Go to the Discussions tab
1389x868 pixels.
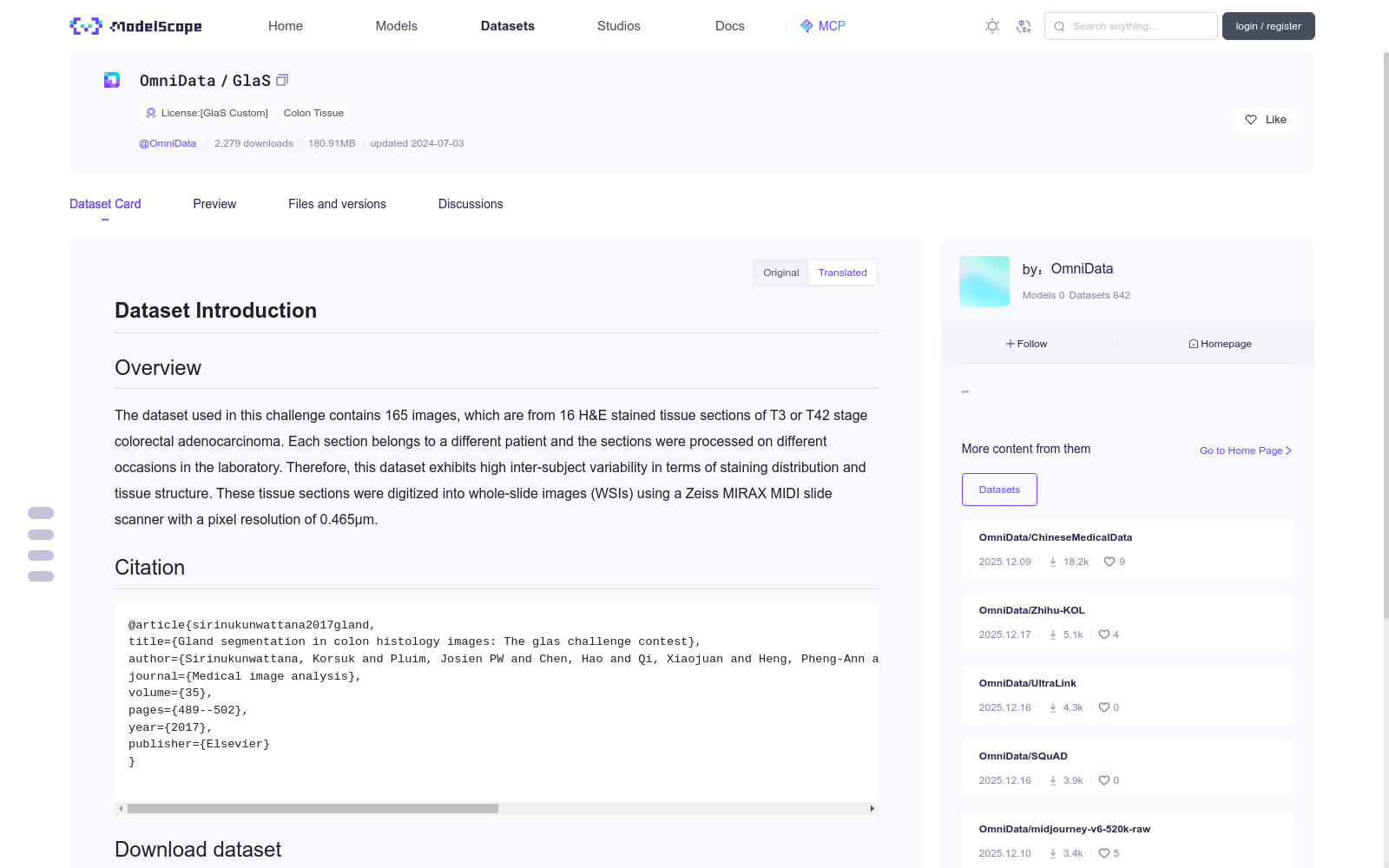pos(471,204)
